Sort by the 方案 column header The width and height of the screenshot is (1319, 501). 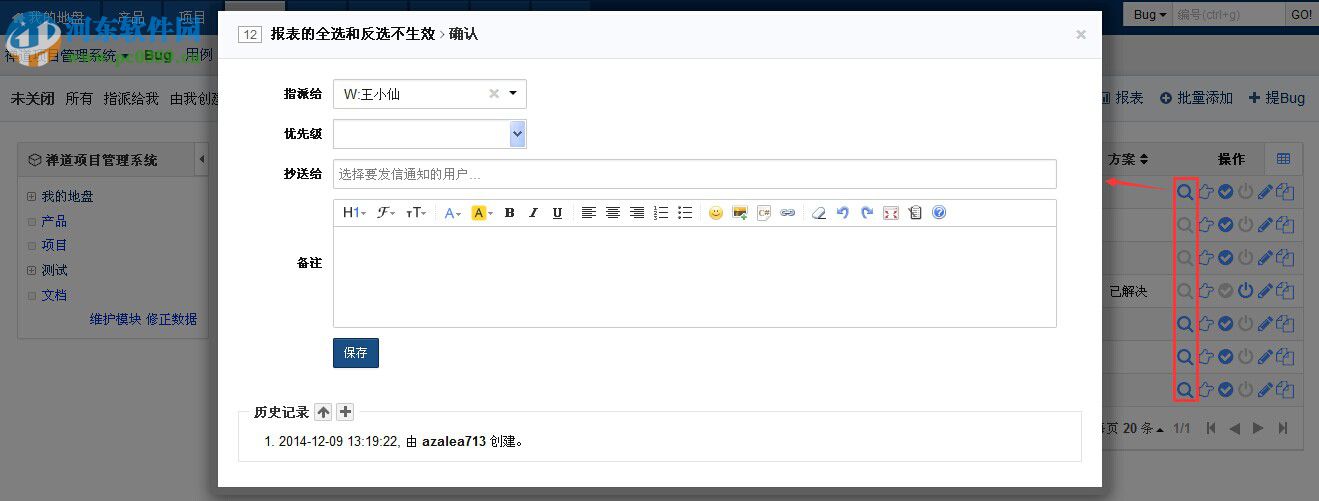coord(1128,159)
